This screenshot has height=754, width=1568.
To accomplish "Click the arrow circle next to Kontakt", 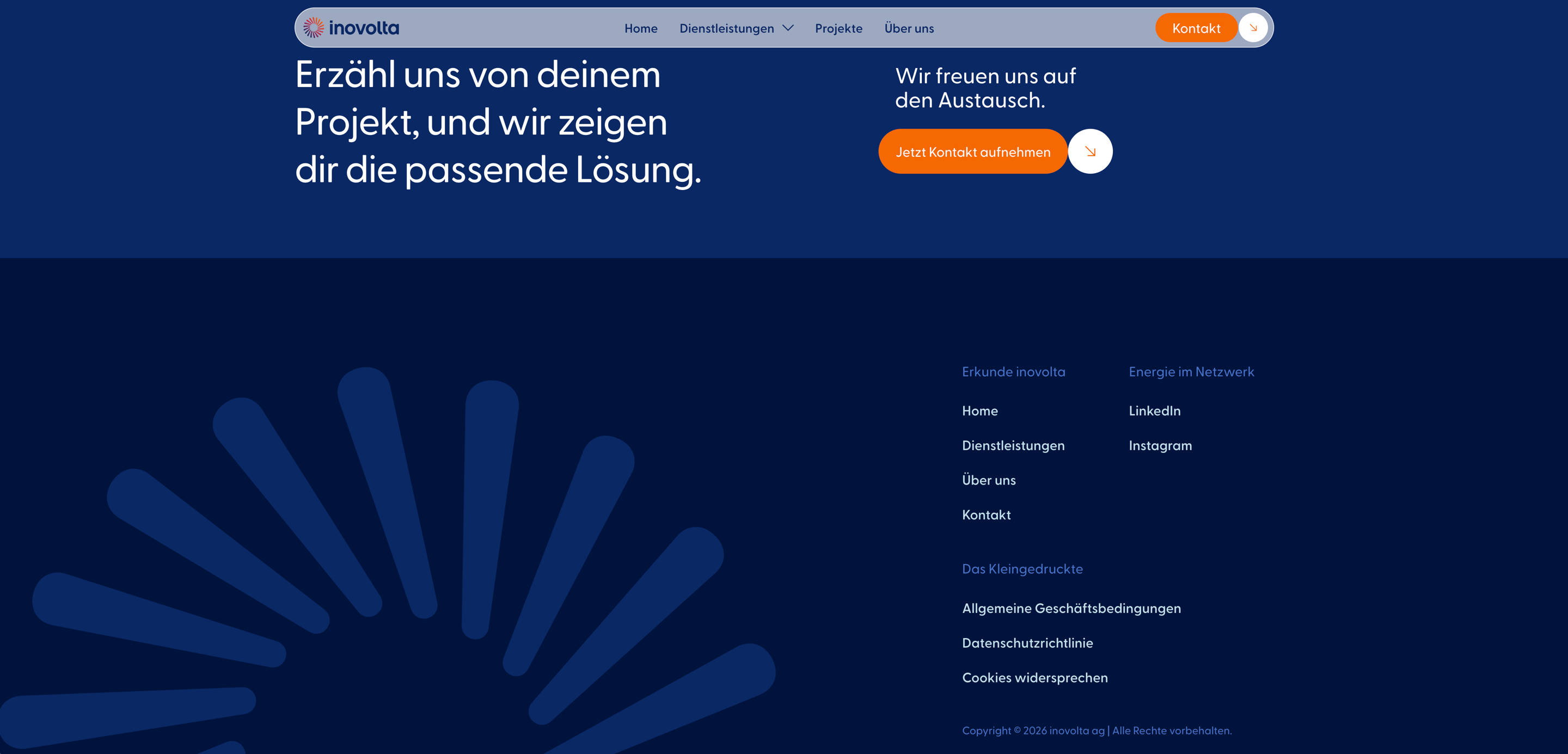I will pos(1253,28).
